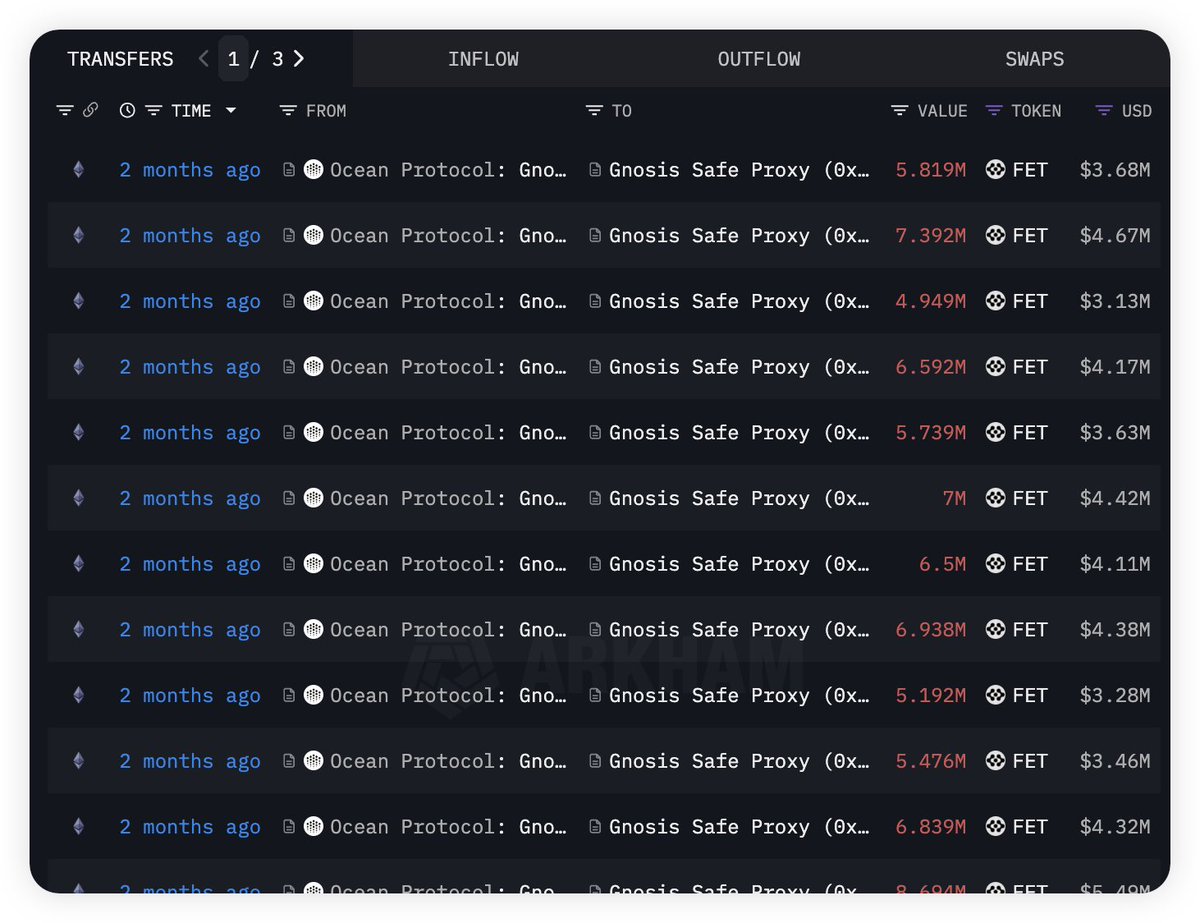
Task: Click Ocean Protocol logo in 5.819M row
Action: (313, 169)
